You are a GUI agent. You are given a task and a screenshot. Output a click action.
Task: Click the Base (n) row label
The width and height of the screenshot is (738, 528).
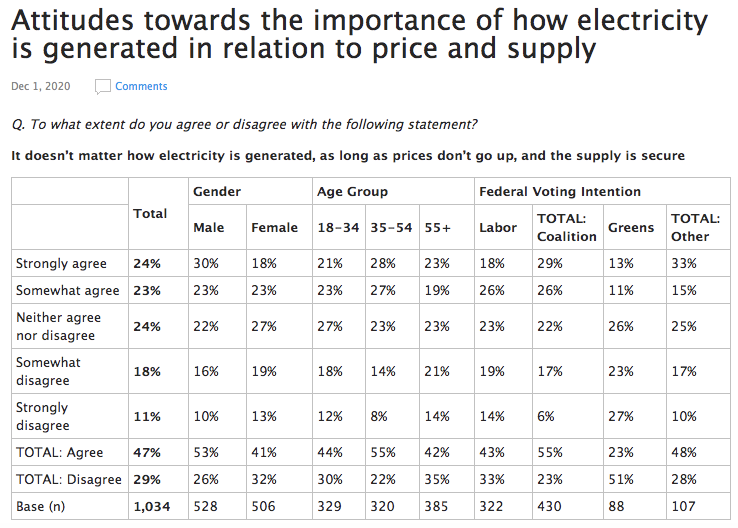(43, 507)
